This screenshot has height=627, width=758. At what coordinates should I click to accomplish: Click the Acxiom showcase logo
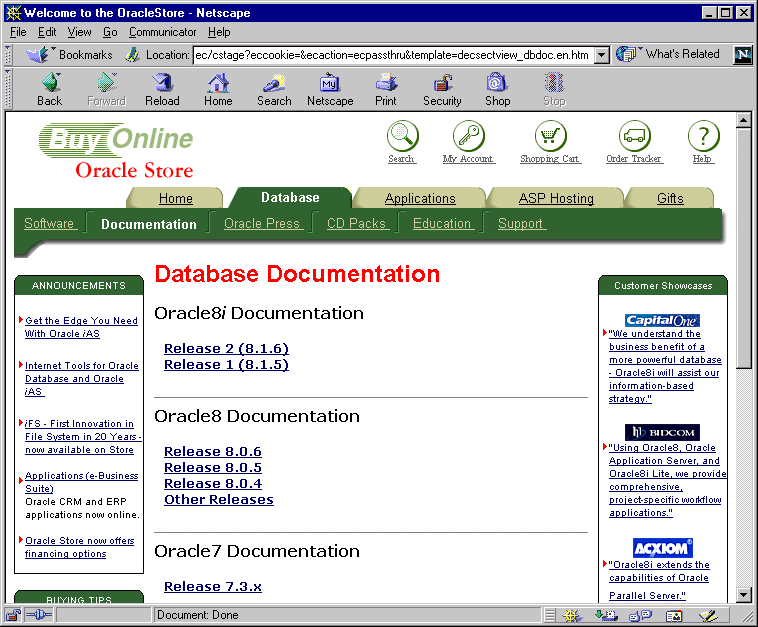coord(662,548)
